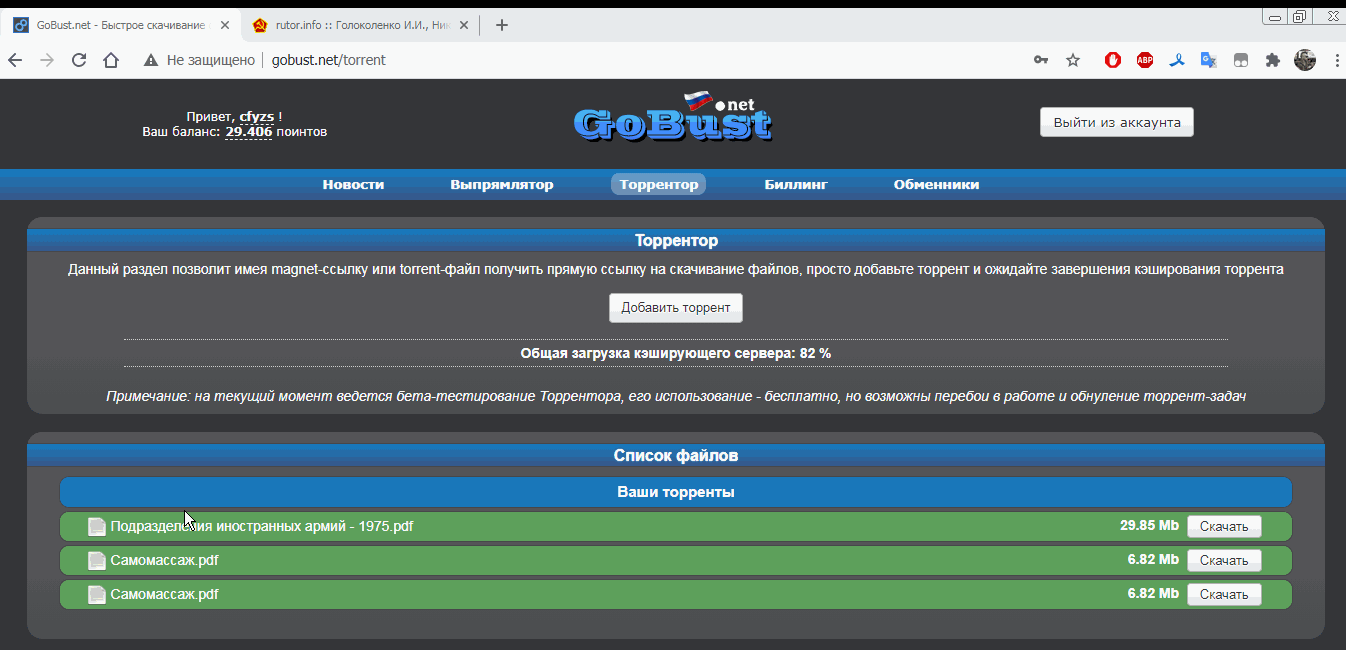
Task: Click file name Подразделения иностранных армий - 1975.pdf
Action: tap(262, 526)
